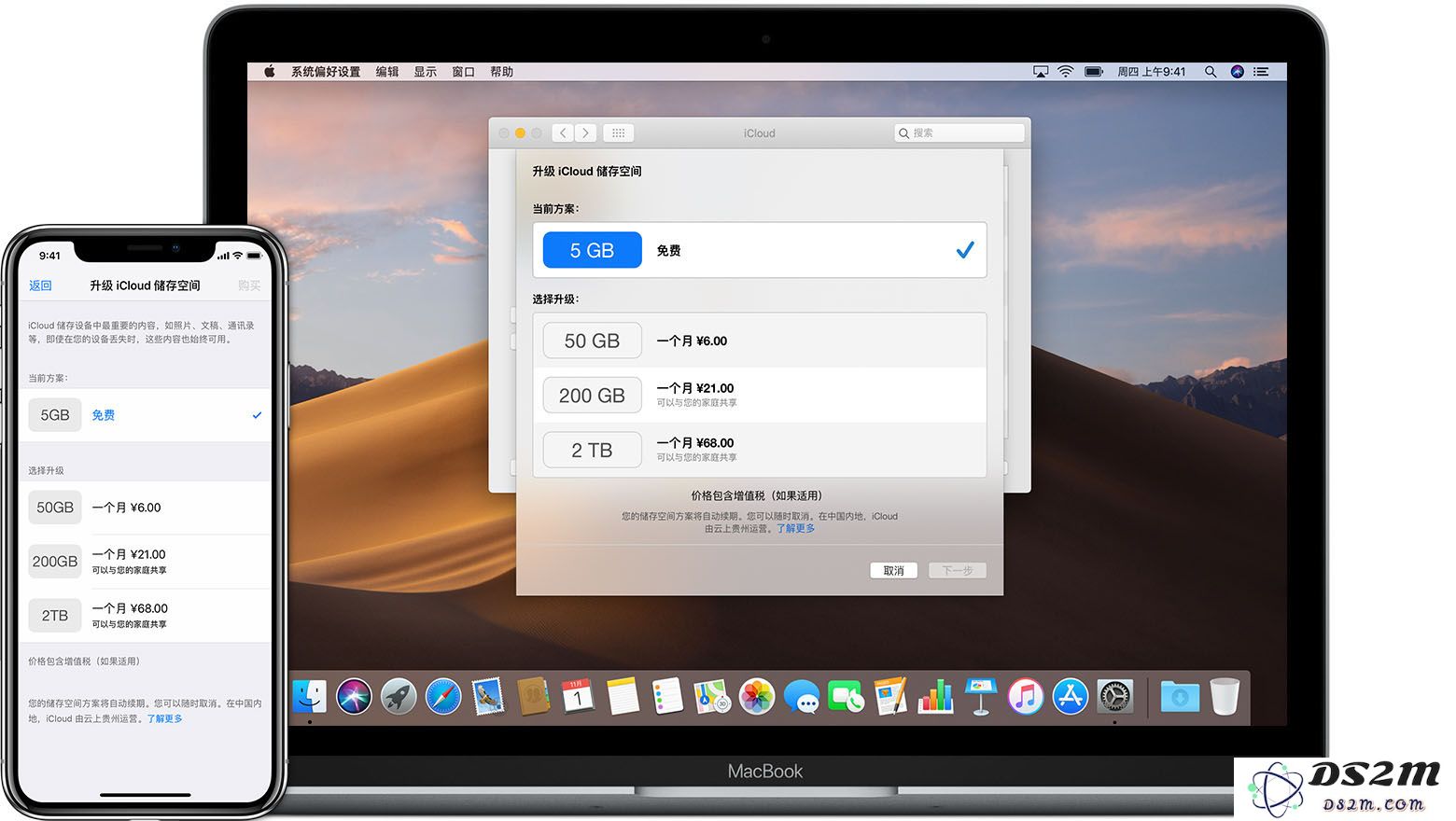Viewport: 1456px width, 821px height.
Task: Open FaceTime icon in the dock
Action: point(847,697)
